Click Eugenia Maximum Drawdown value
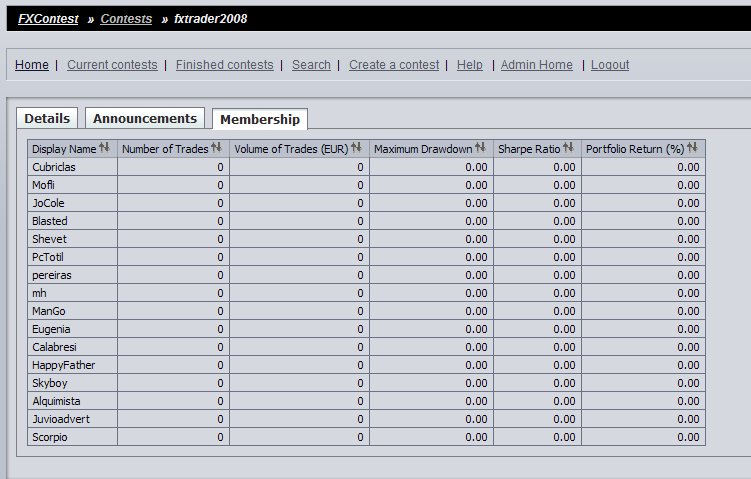751x479 pixels. [476, 329]
